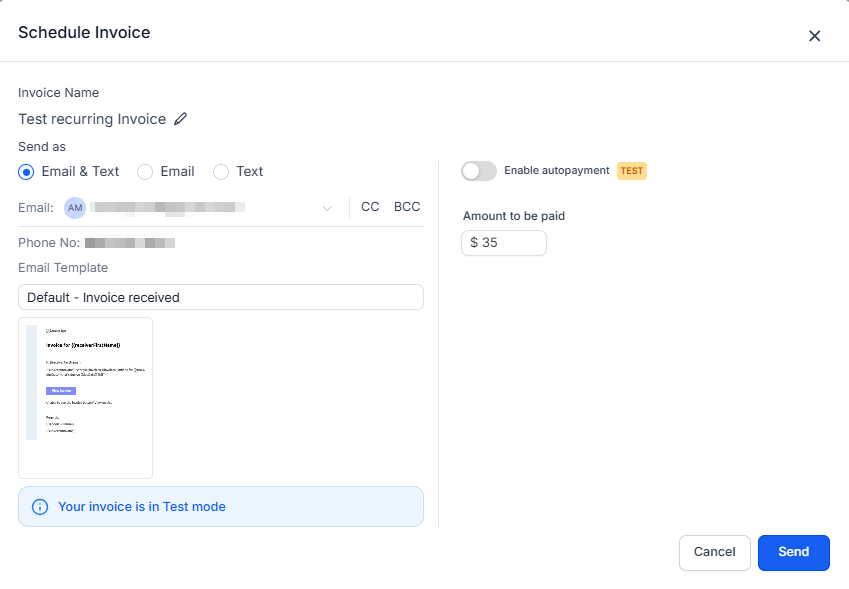849x589 pixels.
Task: Send the scheduled invoice
Action: click(x=794, y=552)
